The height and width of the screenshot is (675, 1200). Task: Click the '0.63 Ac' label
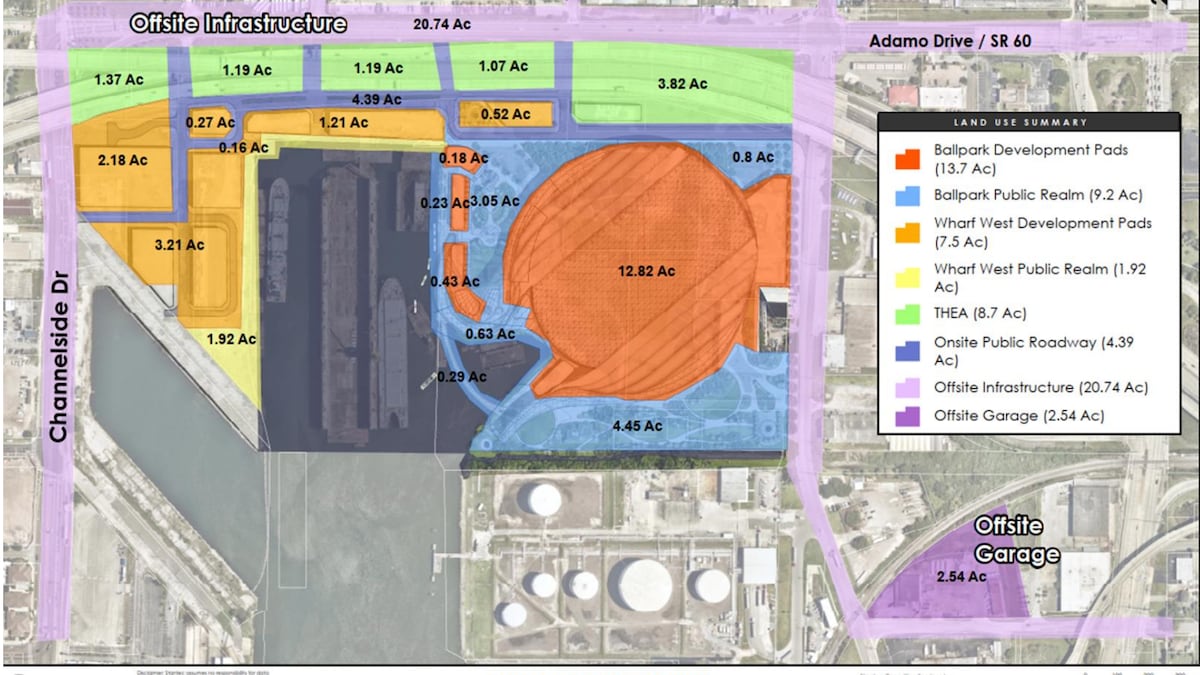coord(490,333)
